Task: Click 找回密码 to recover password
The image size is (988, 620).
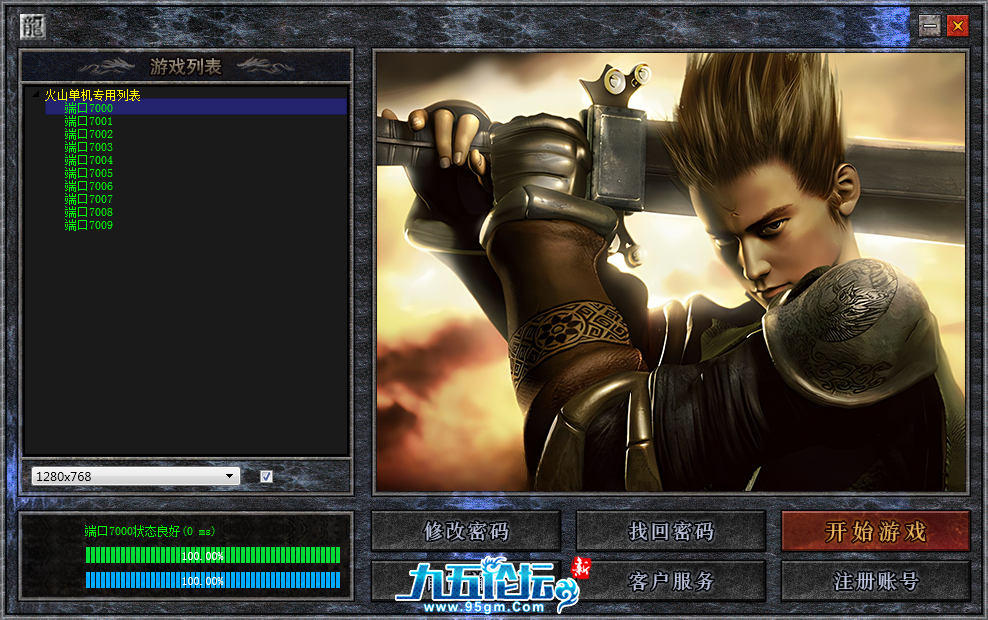Action: click(671, 531)
